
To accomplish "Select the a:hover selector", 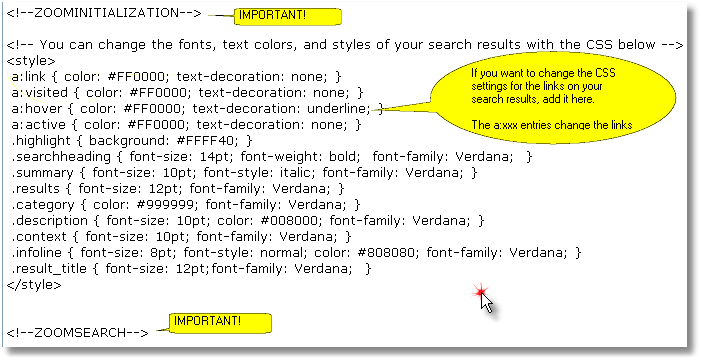I will tap(37, 108).
